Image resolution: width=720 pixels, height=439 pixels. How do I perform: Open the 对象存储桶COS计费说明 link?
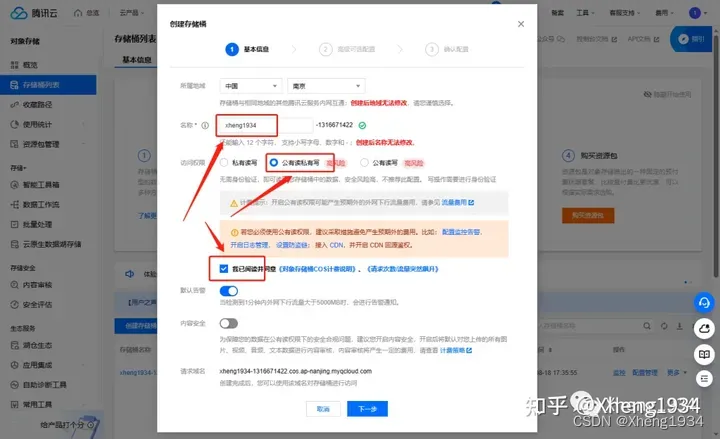pyautogui.click(x=317, y=269)
